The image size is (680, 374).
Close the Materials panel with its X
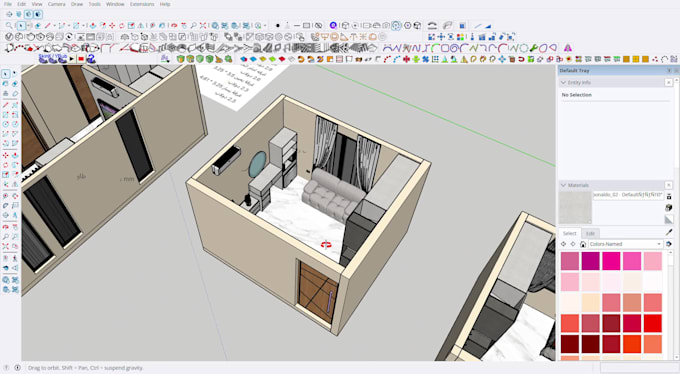(669, 185)
